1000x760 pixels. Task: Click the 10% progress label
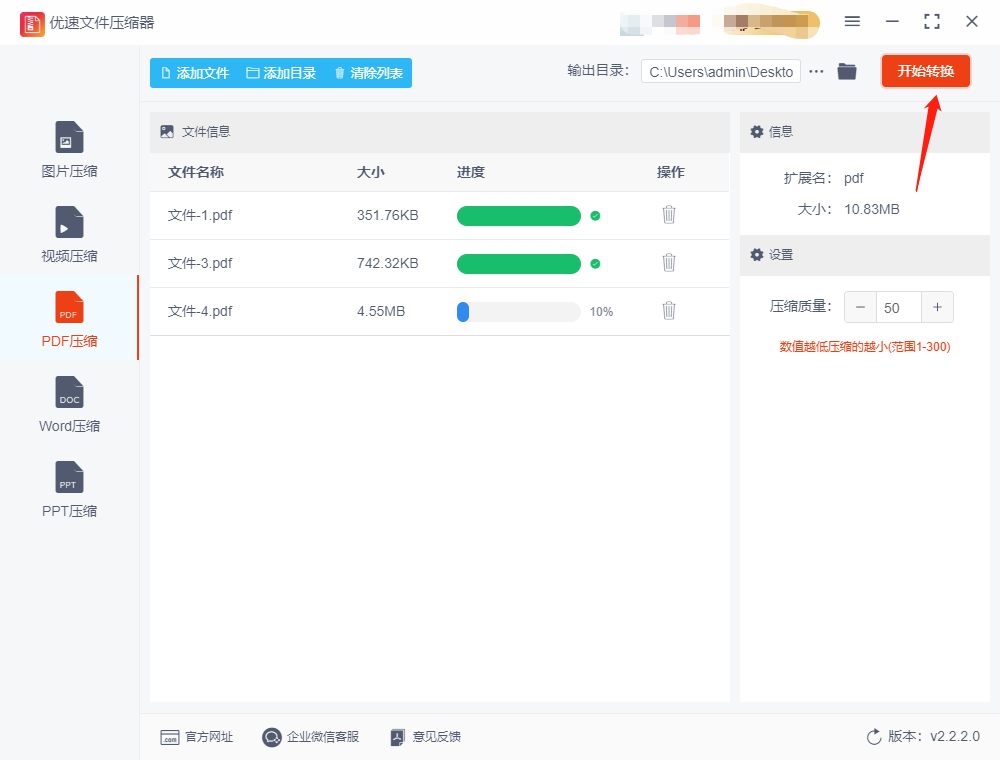point(601,312)
